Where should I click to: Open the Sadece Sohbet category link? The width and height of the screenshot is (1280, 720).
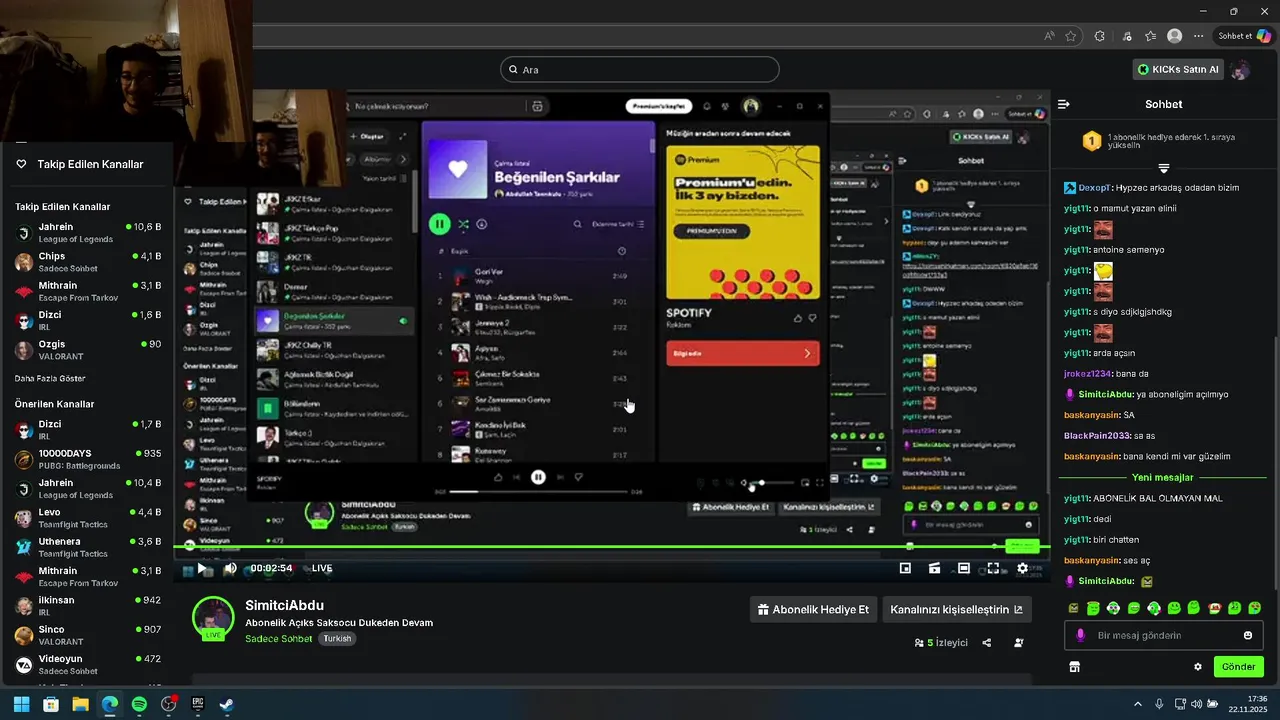tap(279, 638)
